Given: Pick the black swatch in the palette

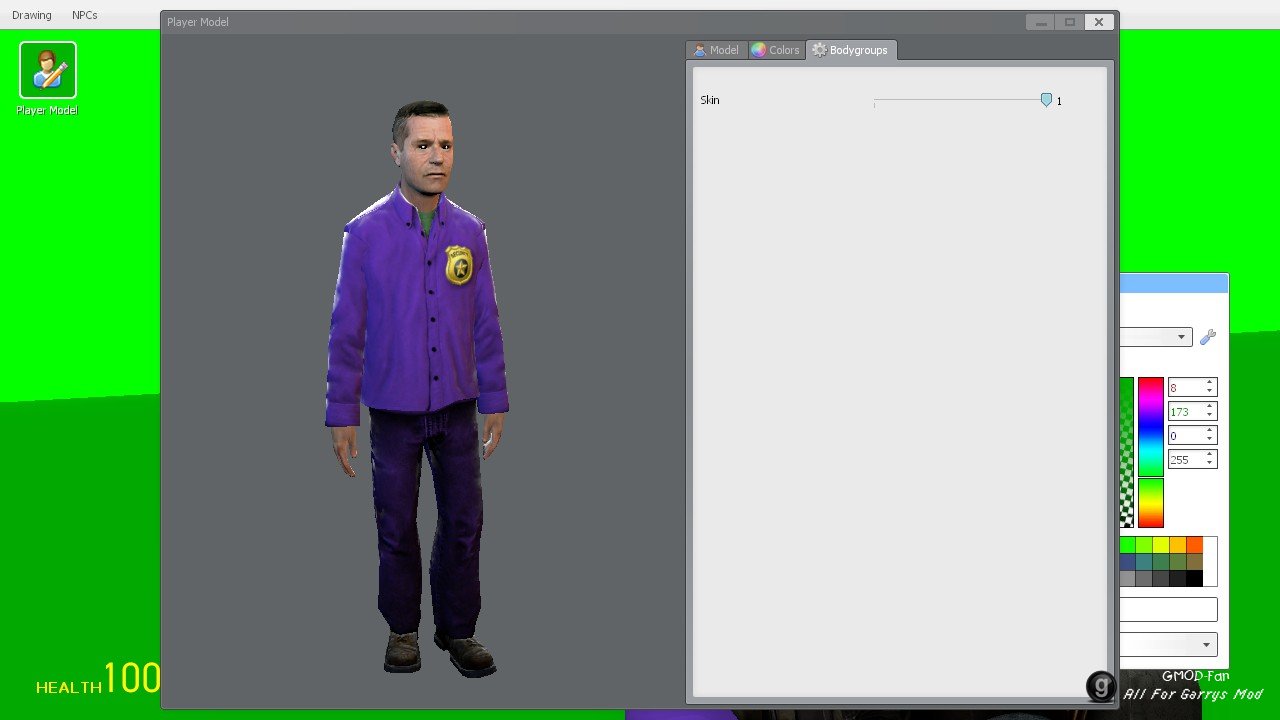Looking at the screenshot, I should (1194, 578).
